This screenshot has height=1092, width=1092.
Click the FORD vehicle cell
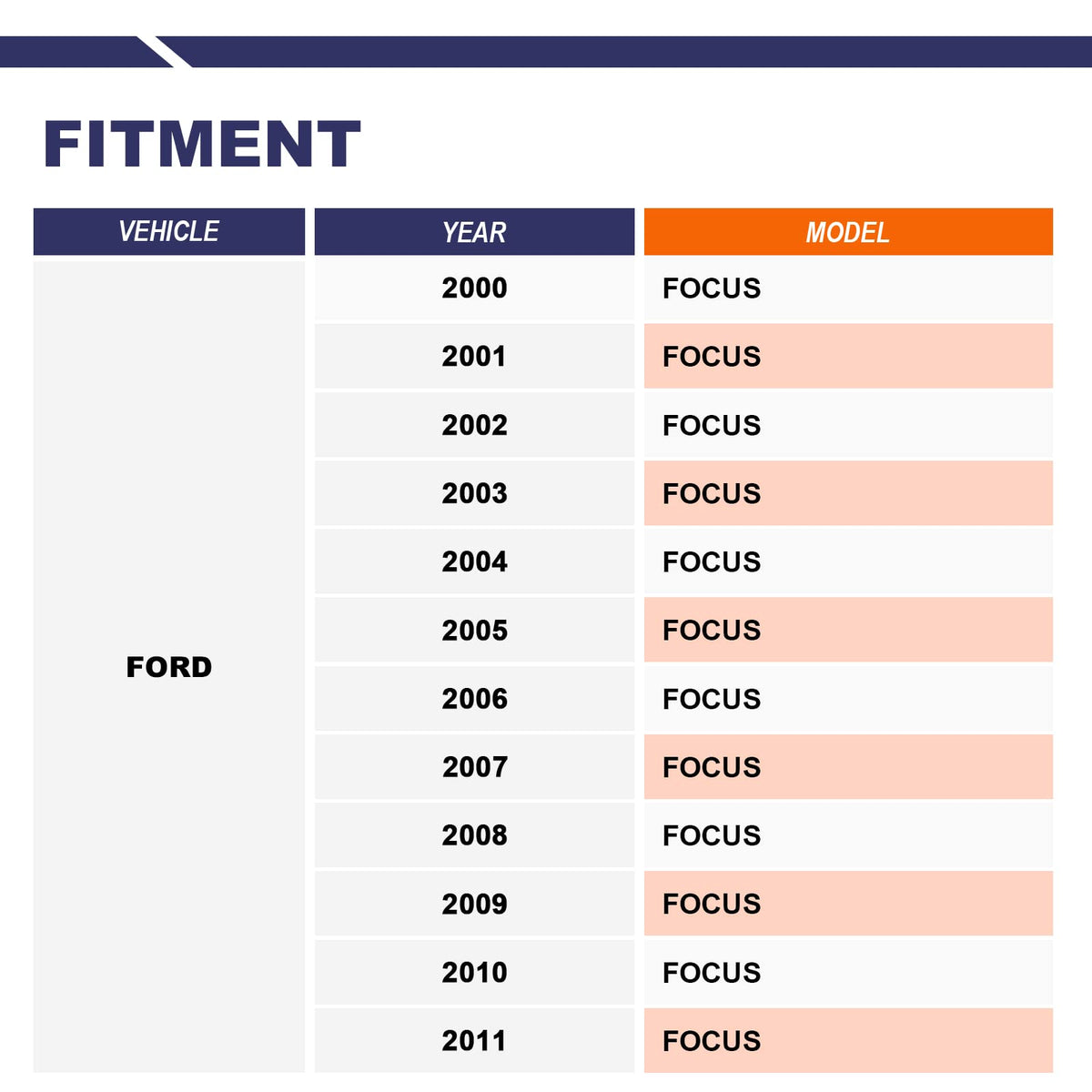tap(169, 667)
